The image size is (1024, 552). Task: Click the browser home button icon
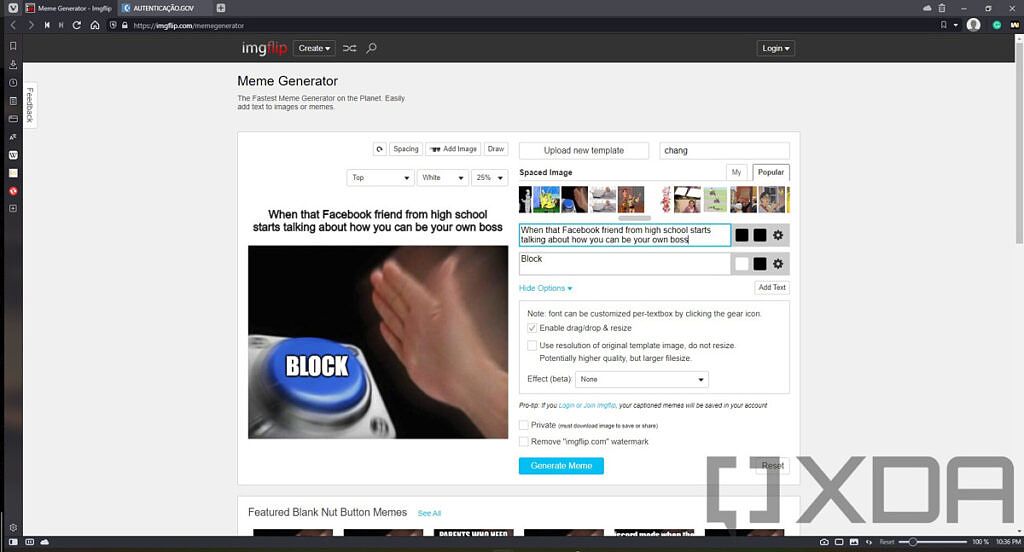[x=95, y=25]
